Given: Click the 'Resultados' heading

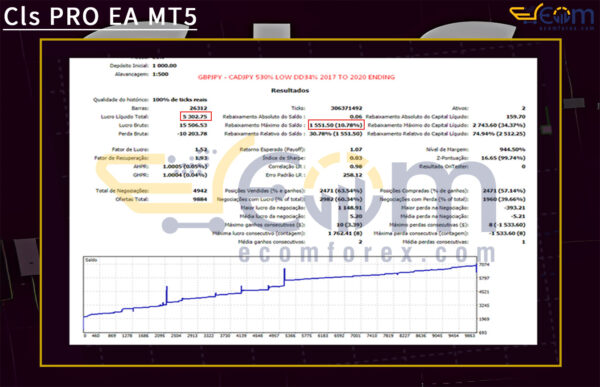Looking at the screenshot, I should [290, 90].
